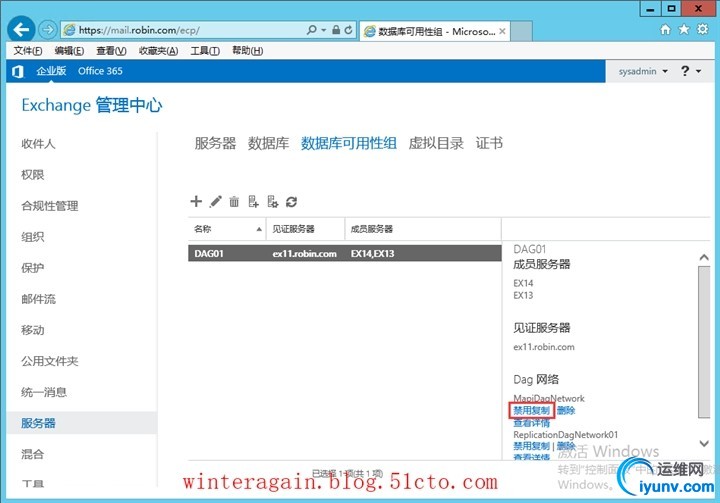Open the 文件(F) menu

[x=28, y=51]
